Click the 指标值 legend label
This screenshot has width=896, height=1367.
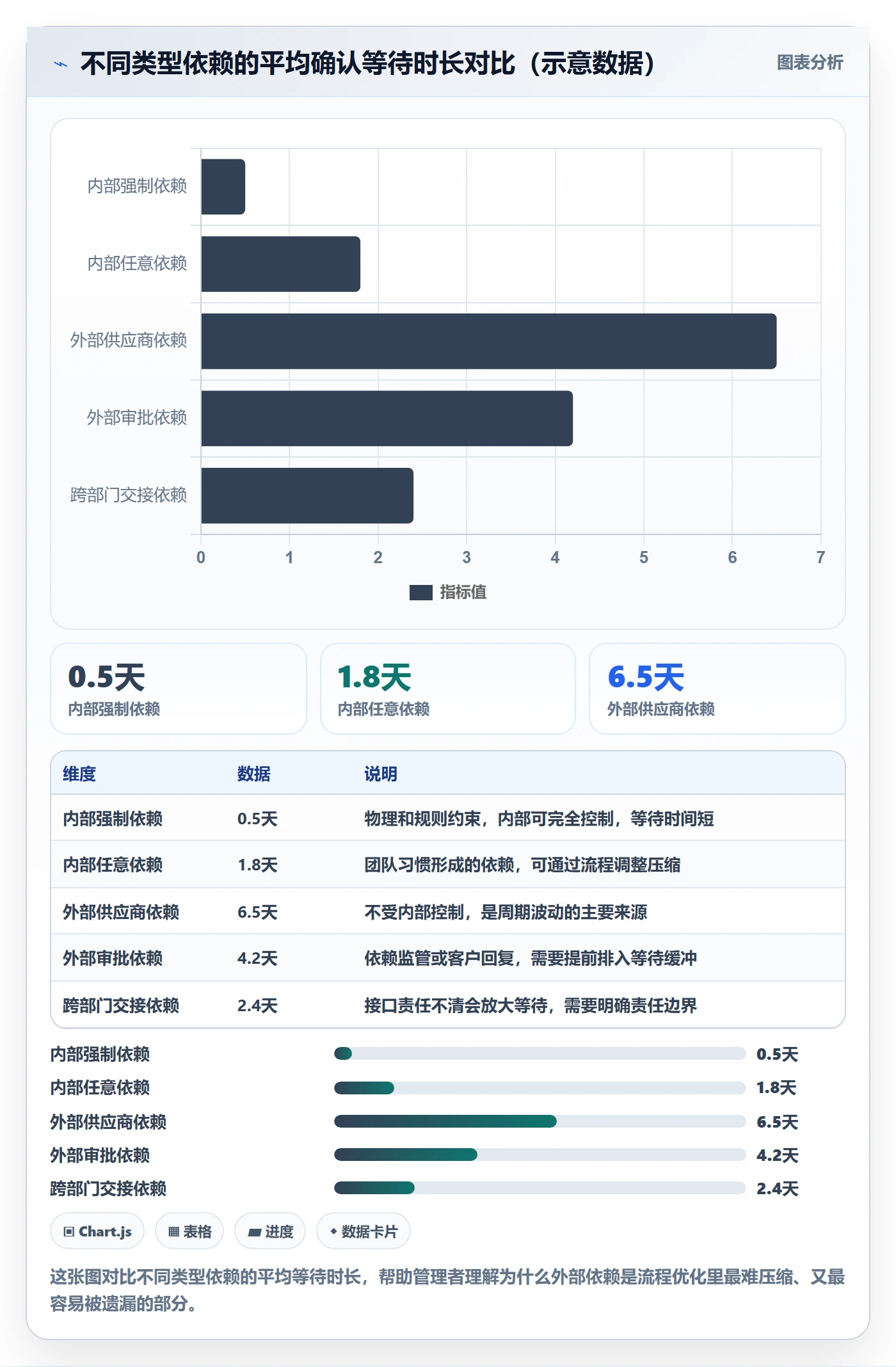click(463, 593)
